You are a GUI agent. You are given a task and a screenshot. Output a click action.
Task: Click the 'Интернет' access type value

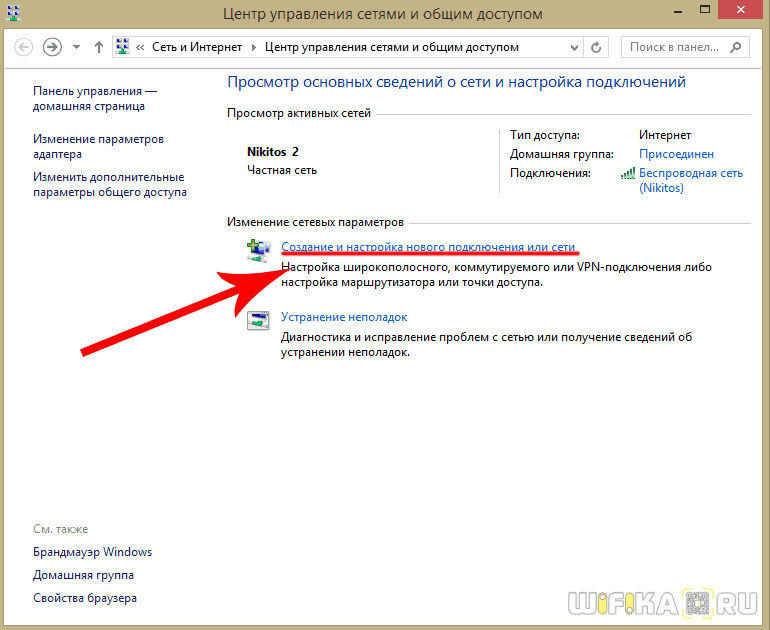pyautogui.click(x=665, y=135)
